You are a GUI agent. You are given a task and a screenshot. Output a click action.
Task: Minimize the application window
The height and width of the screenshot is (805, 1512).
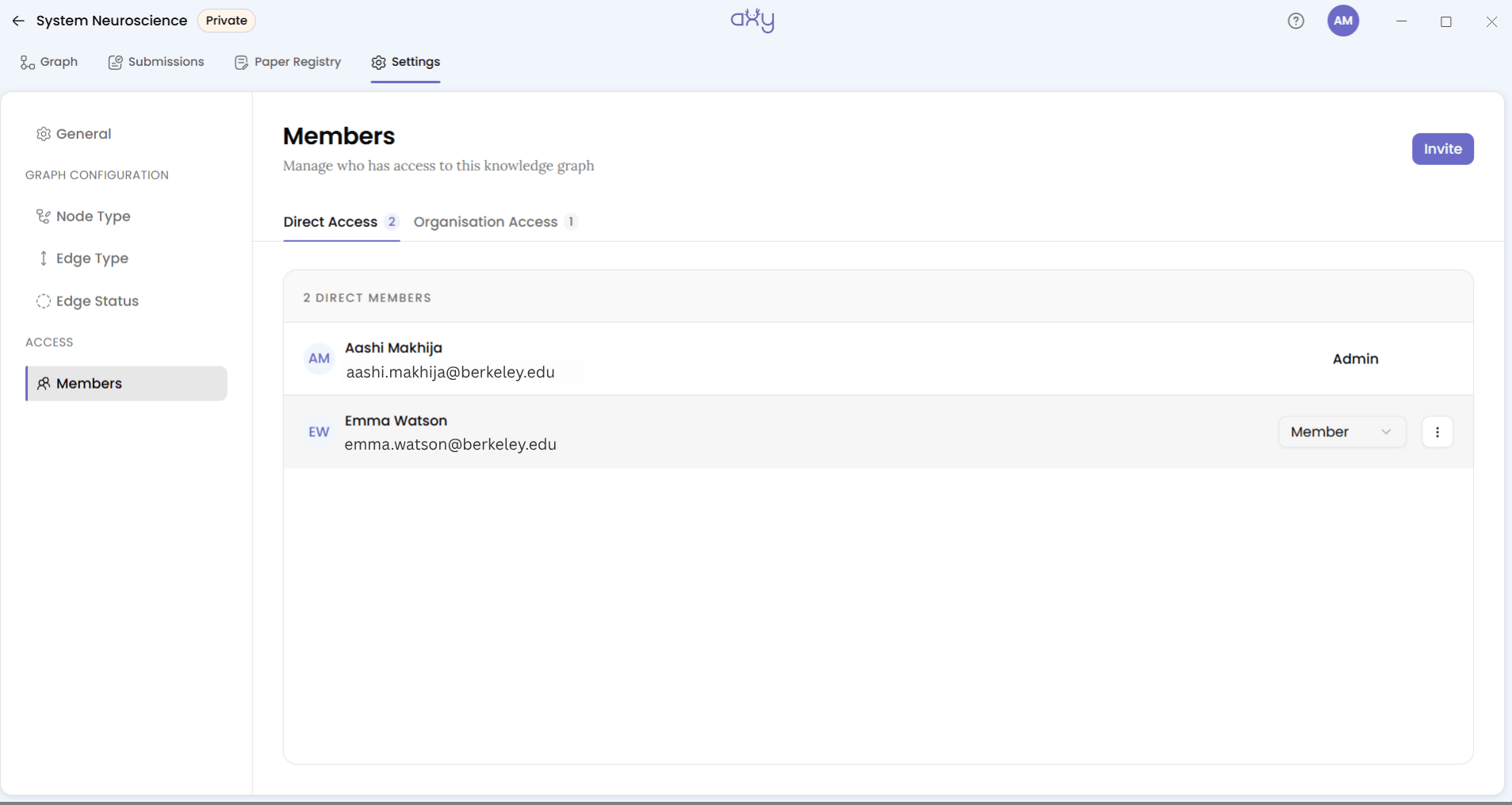(x=1402, y=21)
